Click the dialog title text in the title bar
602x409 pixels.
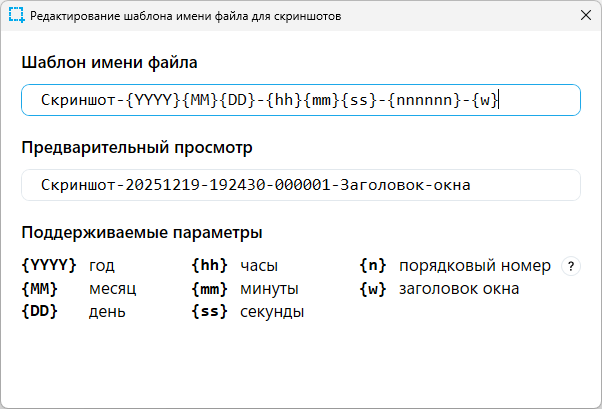186,16
